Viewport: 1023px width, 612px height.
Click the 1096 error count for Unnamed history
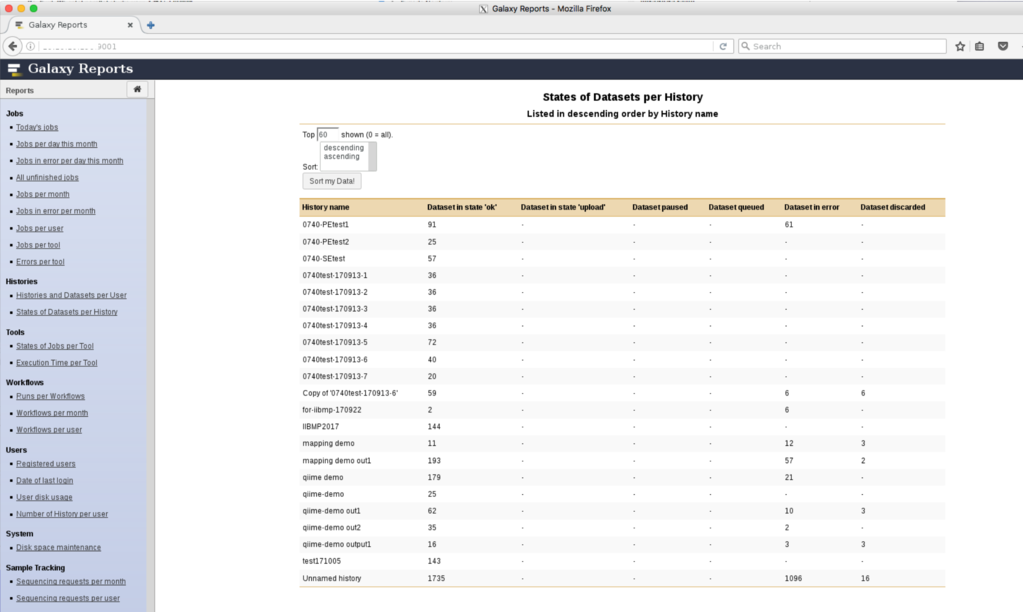pos(793,579)
